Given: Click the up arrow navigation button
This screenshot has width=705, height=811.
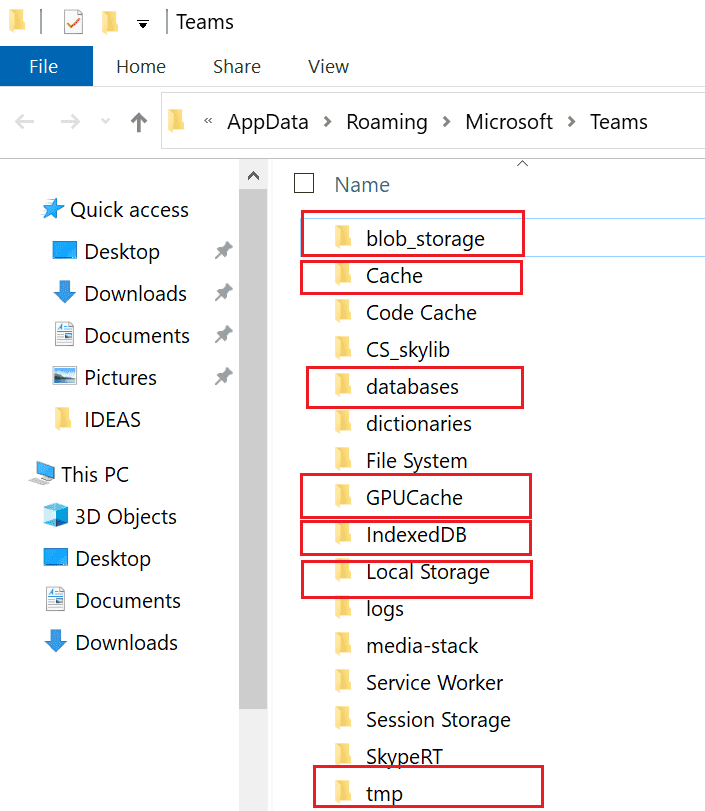Looking at the screenshot, I should [139, 122].
